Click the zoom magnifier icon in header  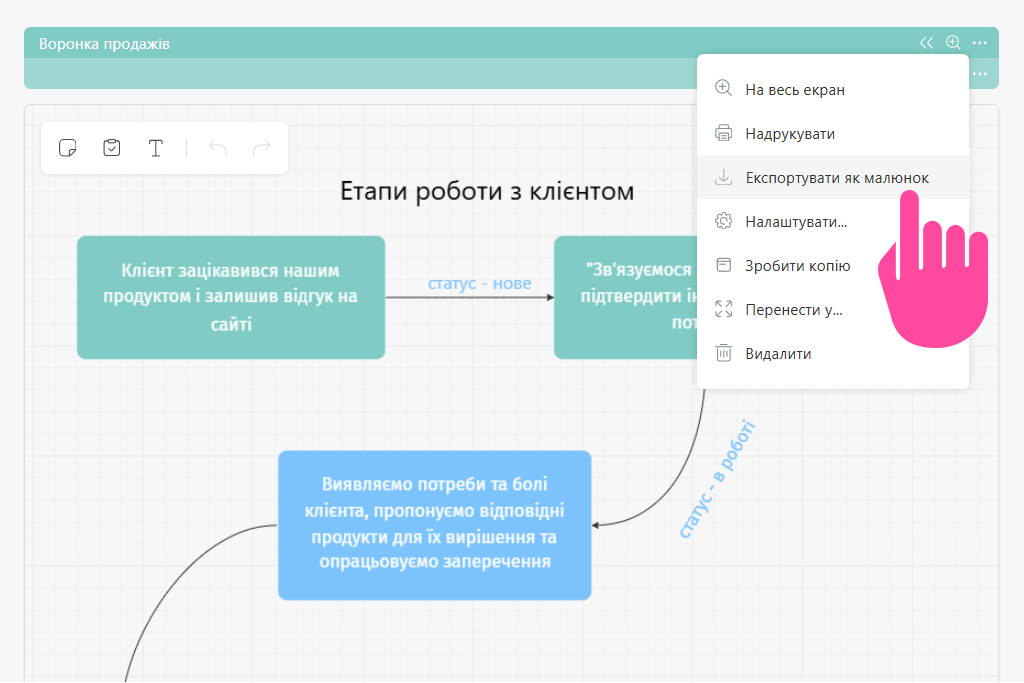(x=953, y=42)
